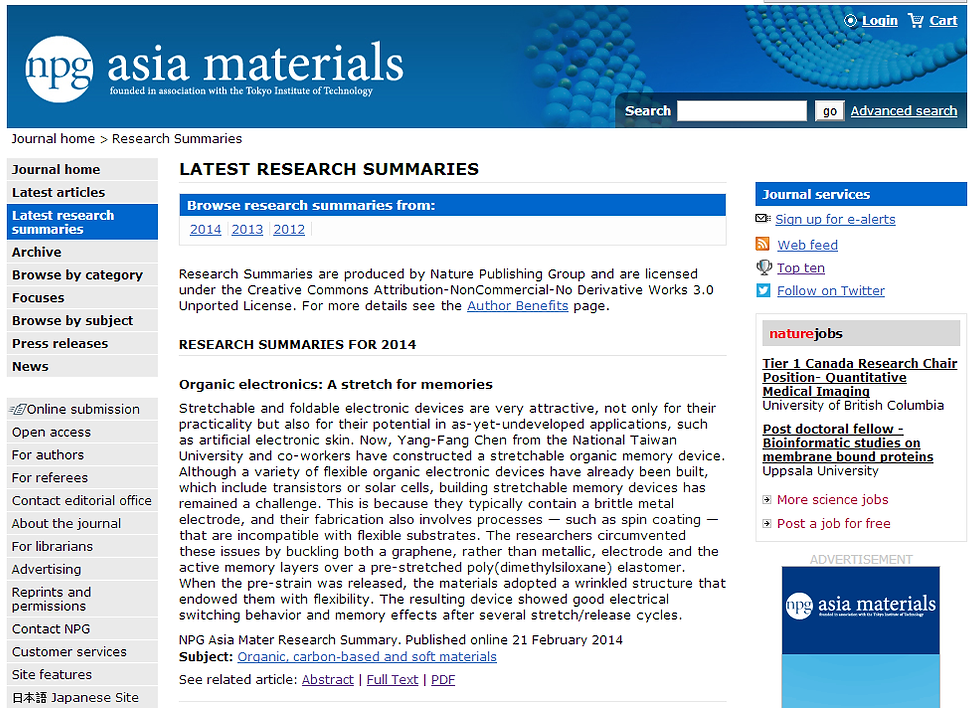Open Advanced search
Viewport: 980px width, 708px height.
click(904, 111)
